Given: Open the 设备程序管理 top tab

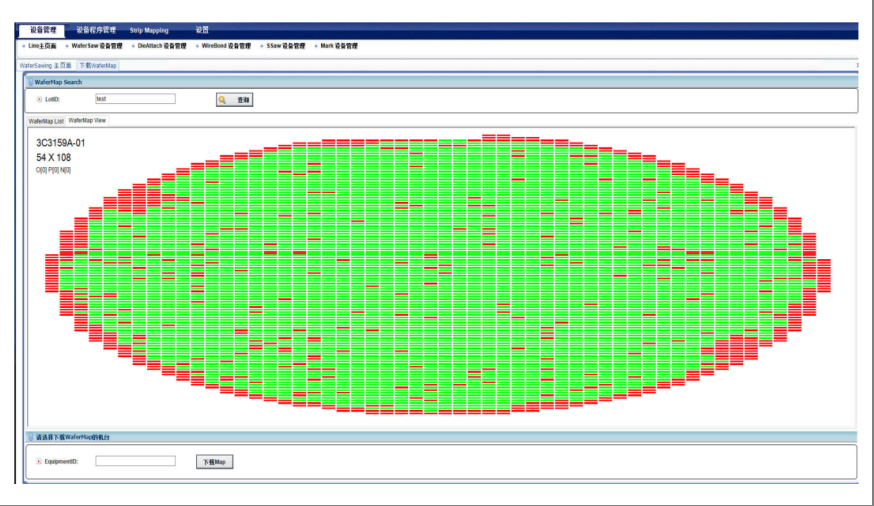Looking at the screenshot, I should pos(96,30).
